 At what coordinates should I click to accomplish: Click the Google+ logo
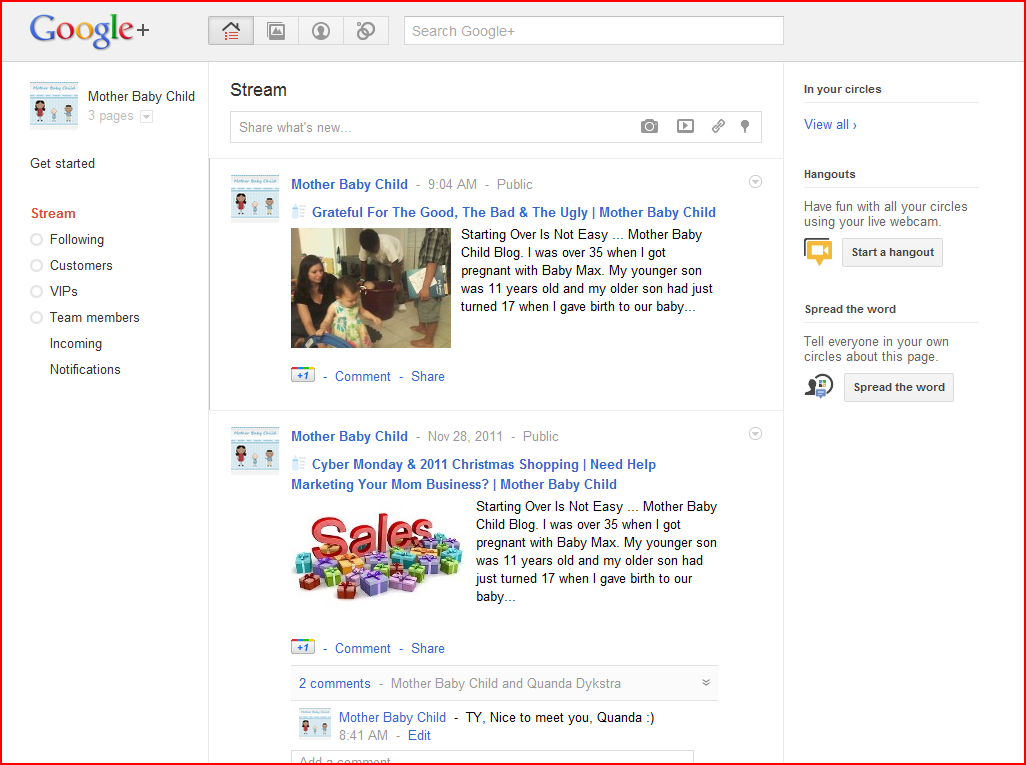pyautogui.click(x=90, y=31)
